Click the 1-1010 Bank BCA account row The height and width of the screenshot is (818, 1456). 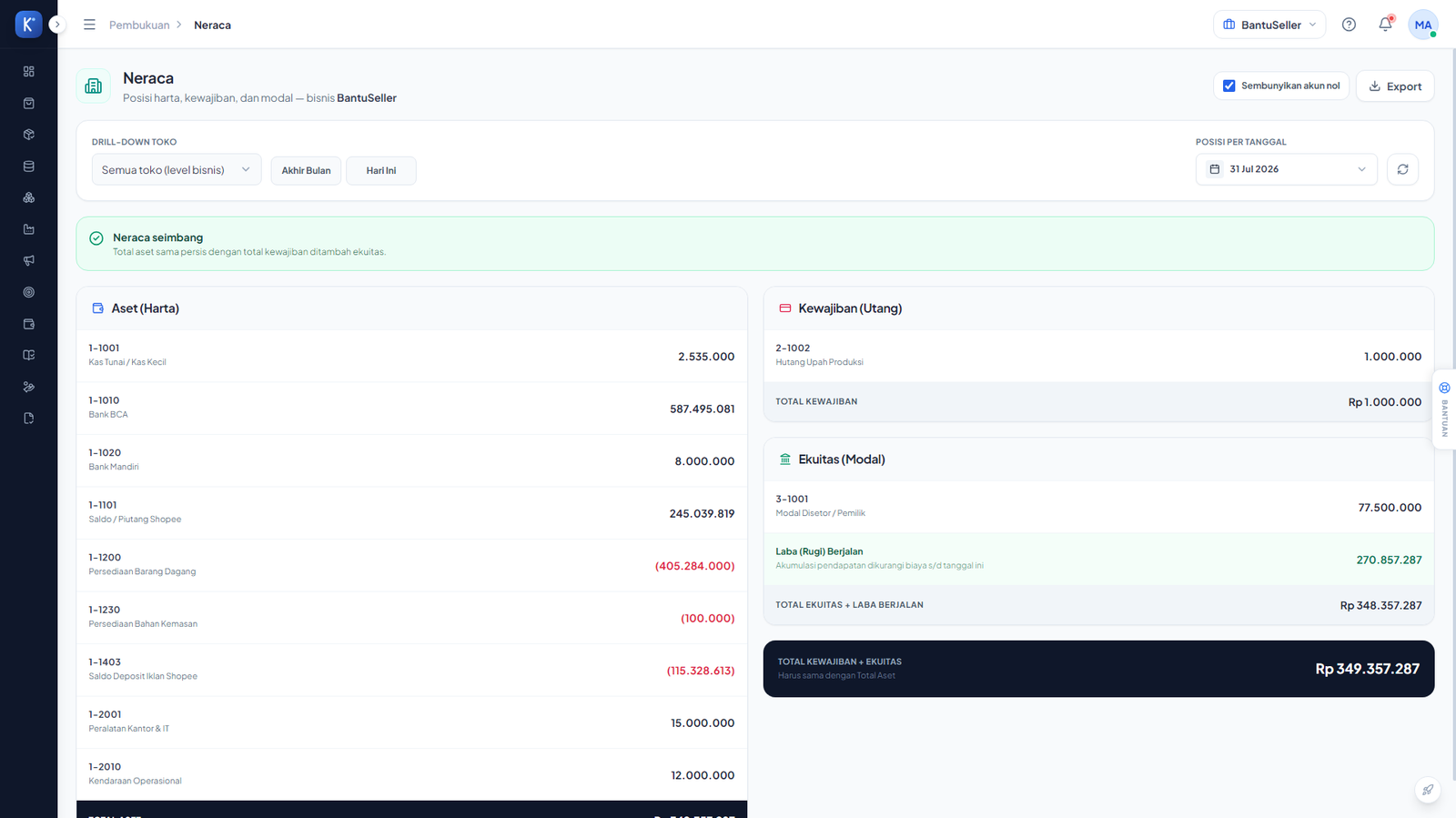pos(411,409)
